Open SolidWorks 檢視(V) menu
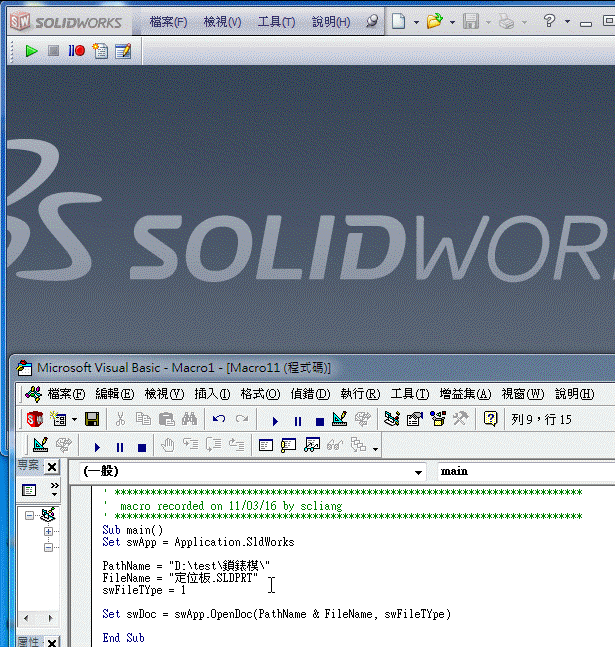This screenshot has width=615, height=647. pyautogui.click(x=222, y=22)
